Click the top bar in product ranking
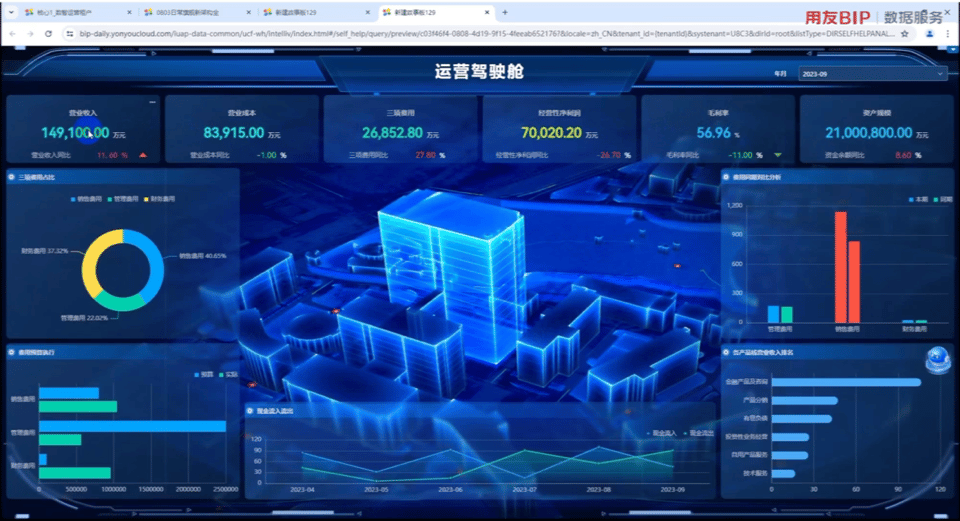The image size is (960, 521). click(846, 382)
